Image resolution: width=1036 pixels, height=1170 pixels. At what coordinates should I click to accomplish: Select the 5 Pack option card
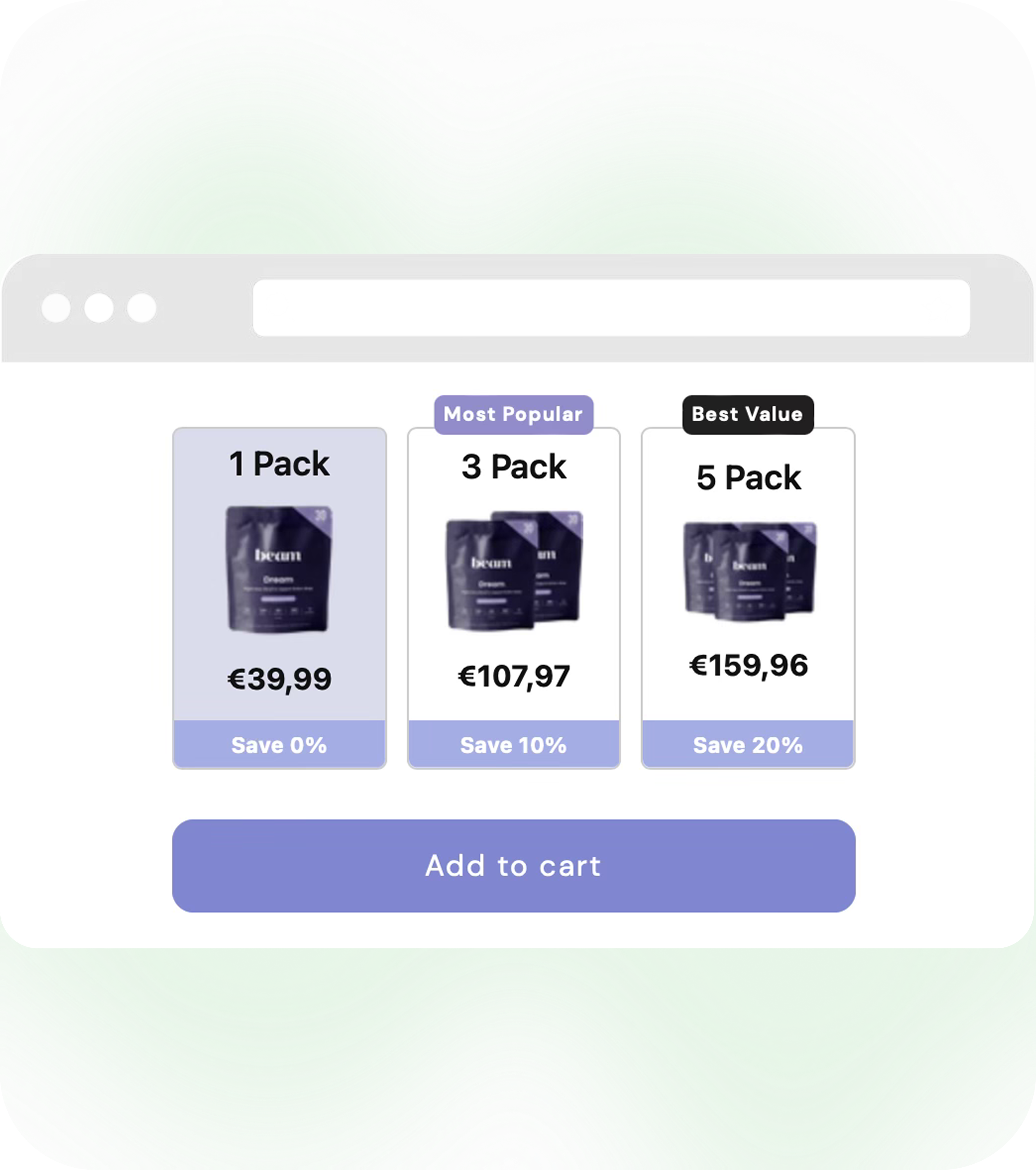tap(748, 598)
